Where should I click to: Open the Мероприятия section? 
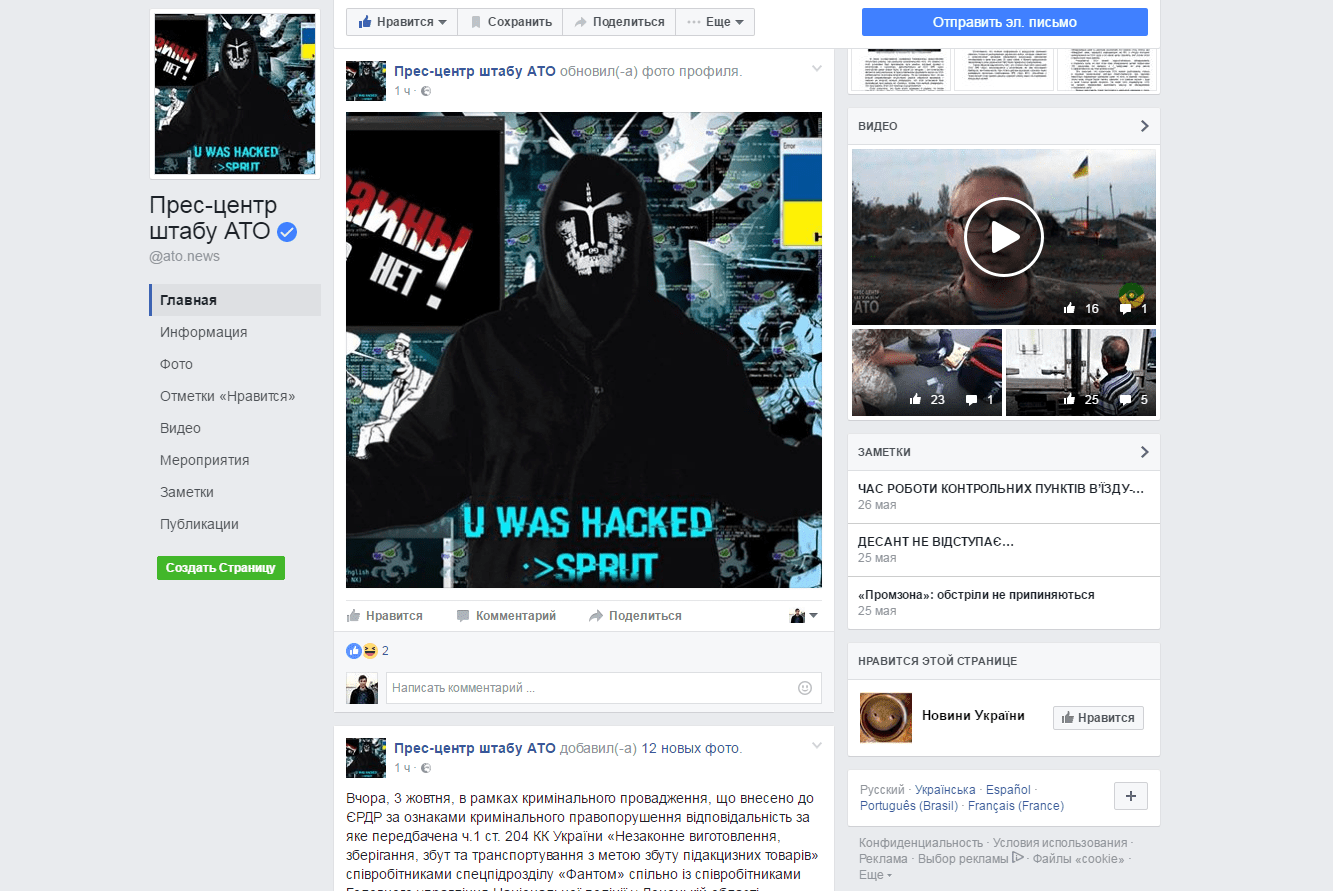tap(204, 460)
